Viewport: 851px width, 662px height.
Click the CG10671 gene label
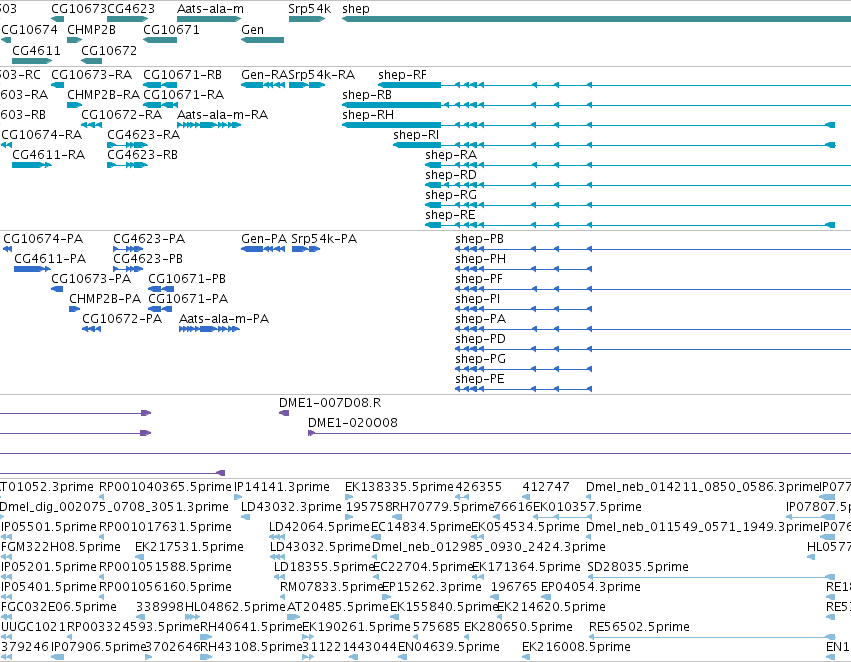pyautogui.click(x=171, y=30)
